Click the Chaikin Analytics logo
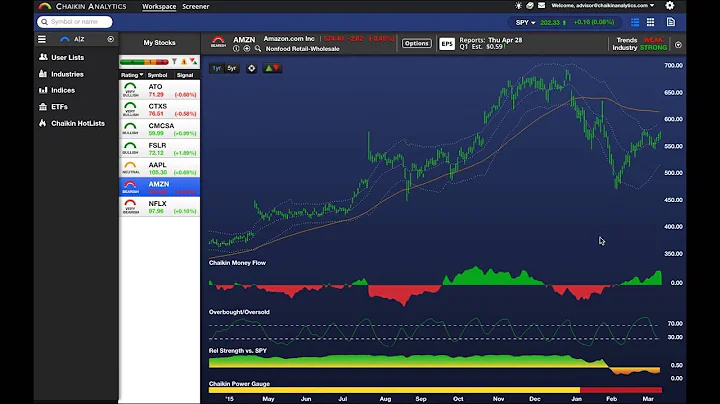 click(82, 6)
